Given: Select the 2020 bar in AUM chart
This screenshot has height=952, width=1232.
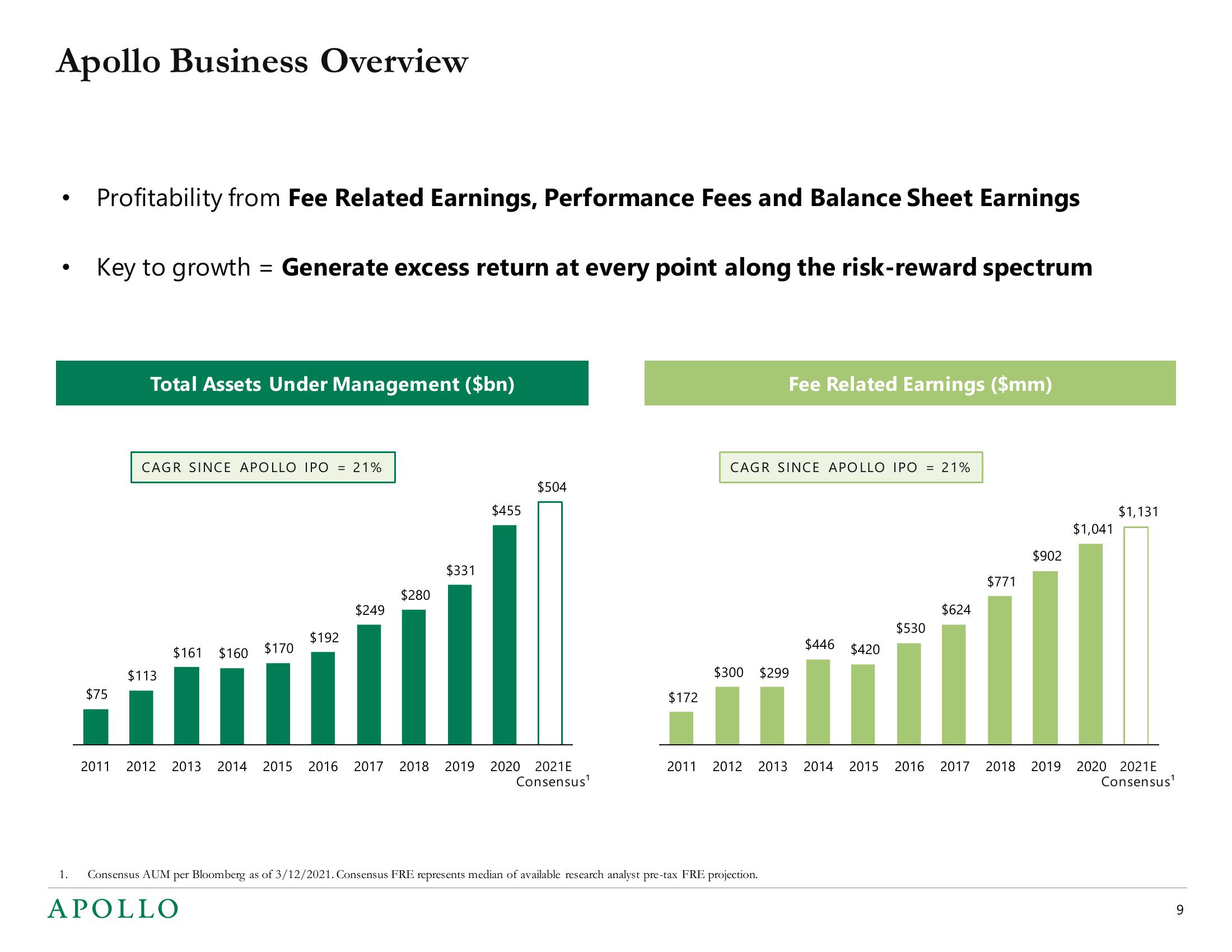Looking at the screenshot, I should (x=505, y=635).
